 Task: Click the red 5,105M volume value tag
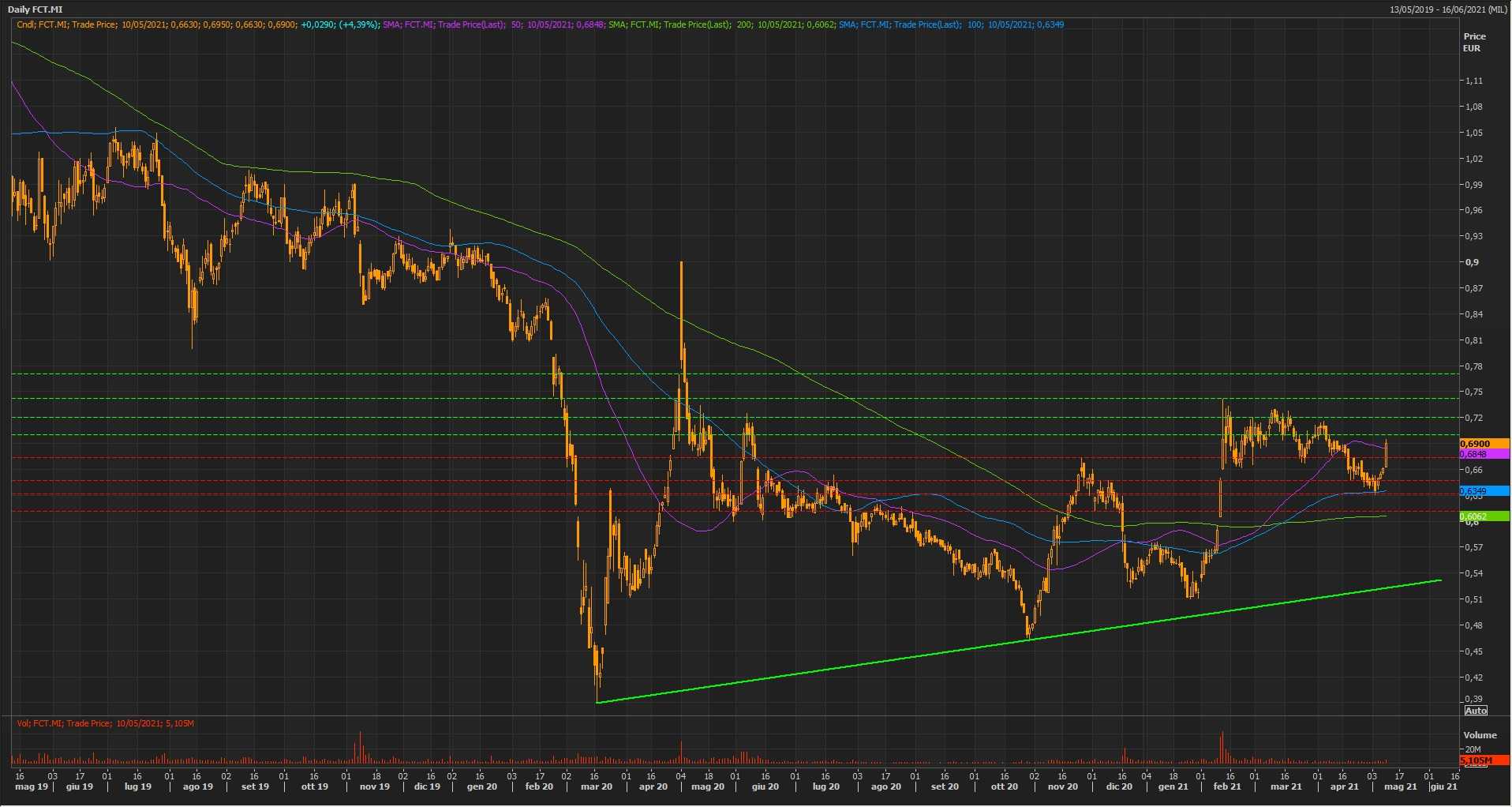1484,760
